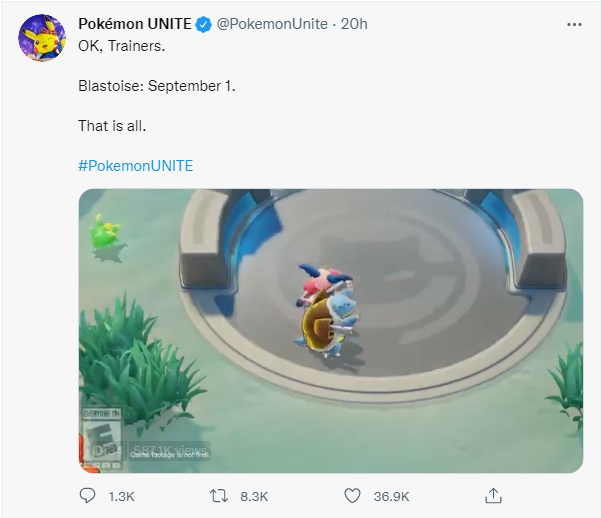Click the Pokémon UNITE display name
601x518 pixels.
pyautogui.click(x=135, y=24)
